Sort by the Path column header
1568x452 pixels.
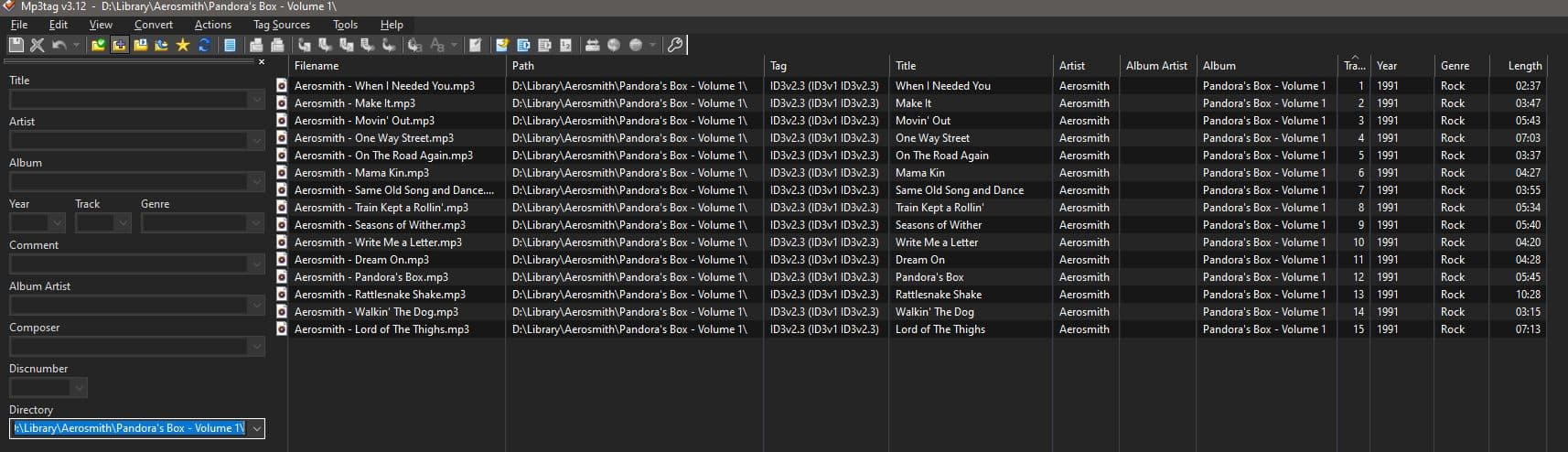pos(635,66)
